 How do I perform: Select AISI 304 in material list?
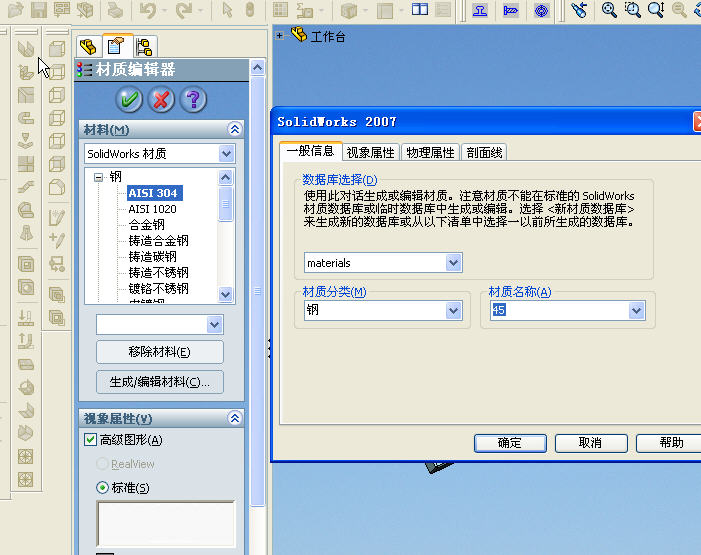coord(154,193)
